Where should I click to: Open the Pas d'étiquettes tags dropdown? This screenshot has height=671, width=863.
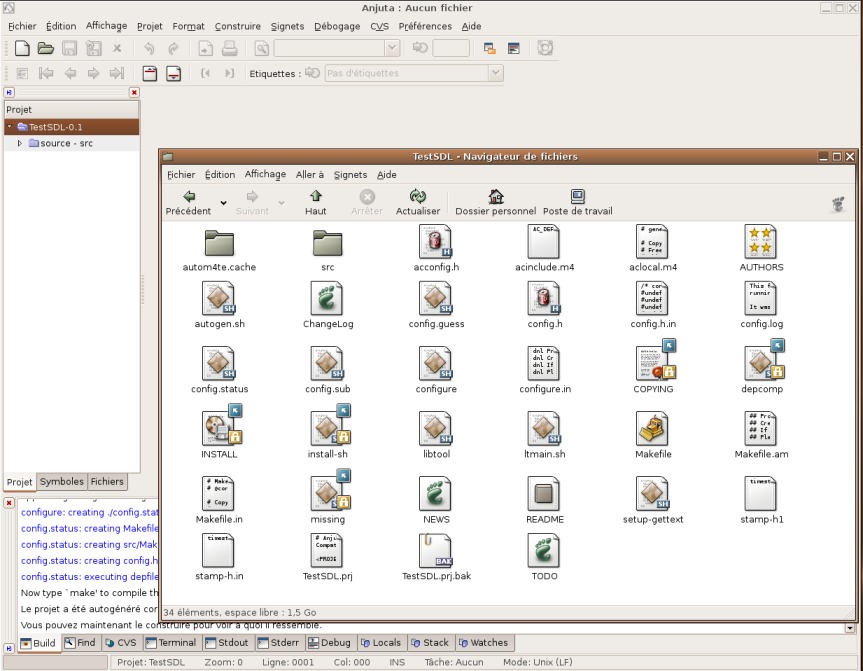[496, 73]
